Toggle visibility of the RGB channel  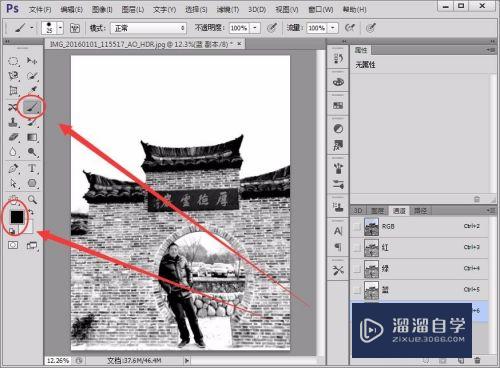[x=357, y=227]
